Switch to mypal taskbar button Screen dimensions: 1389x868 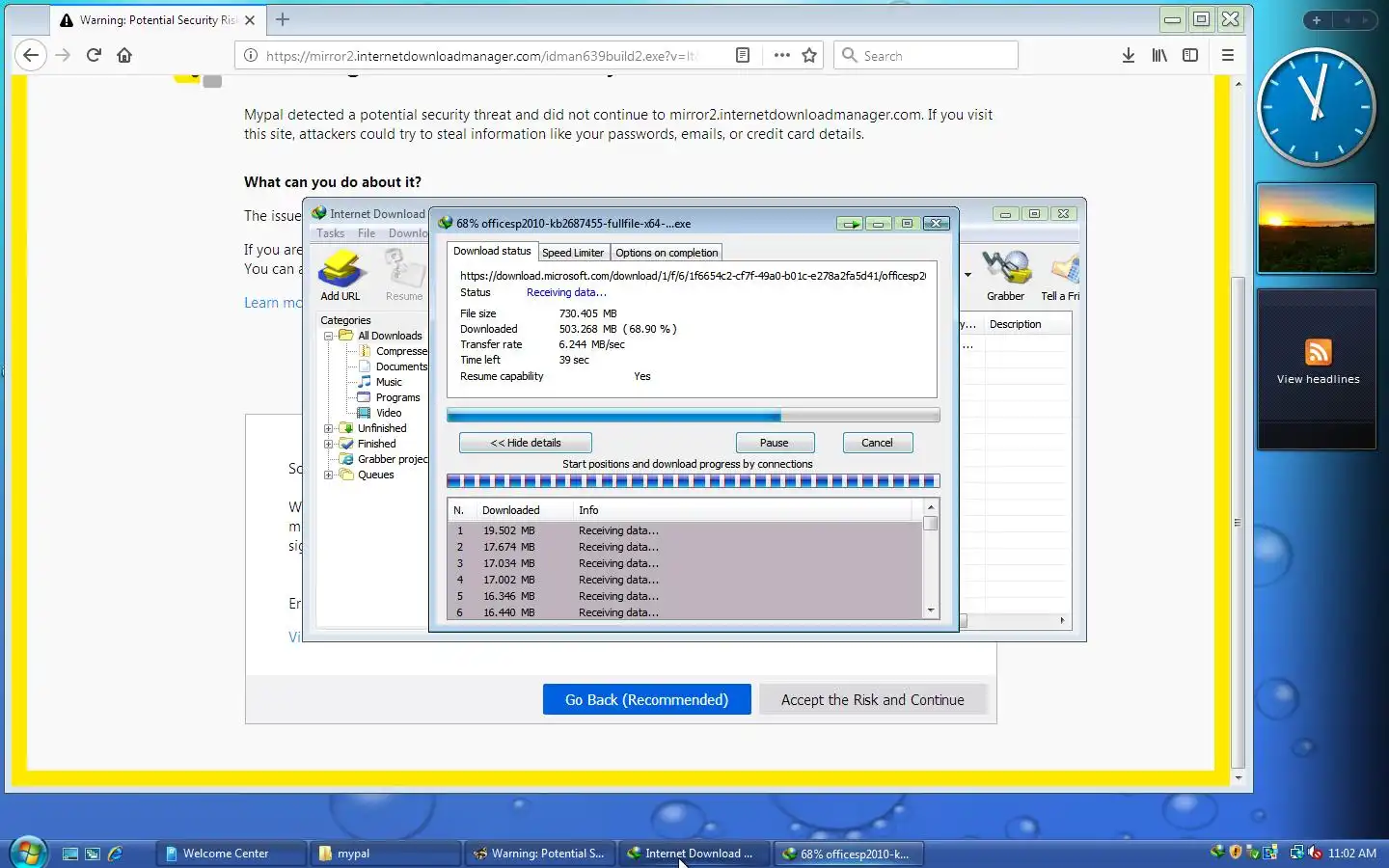(385, 853)
